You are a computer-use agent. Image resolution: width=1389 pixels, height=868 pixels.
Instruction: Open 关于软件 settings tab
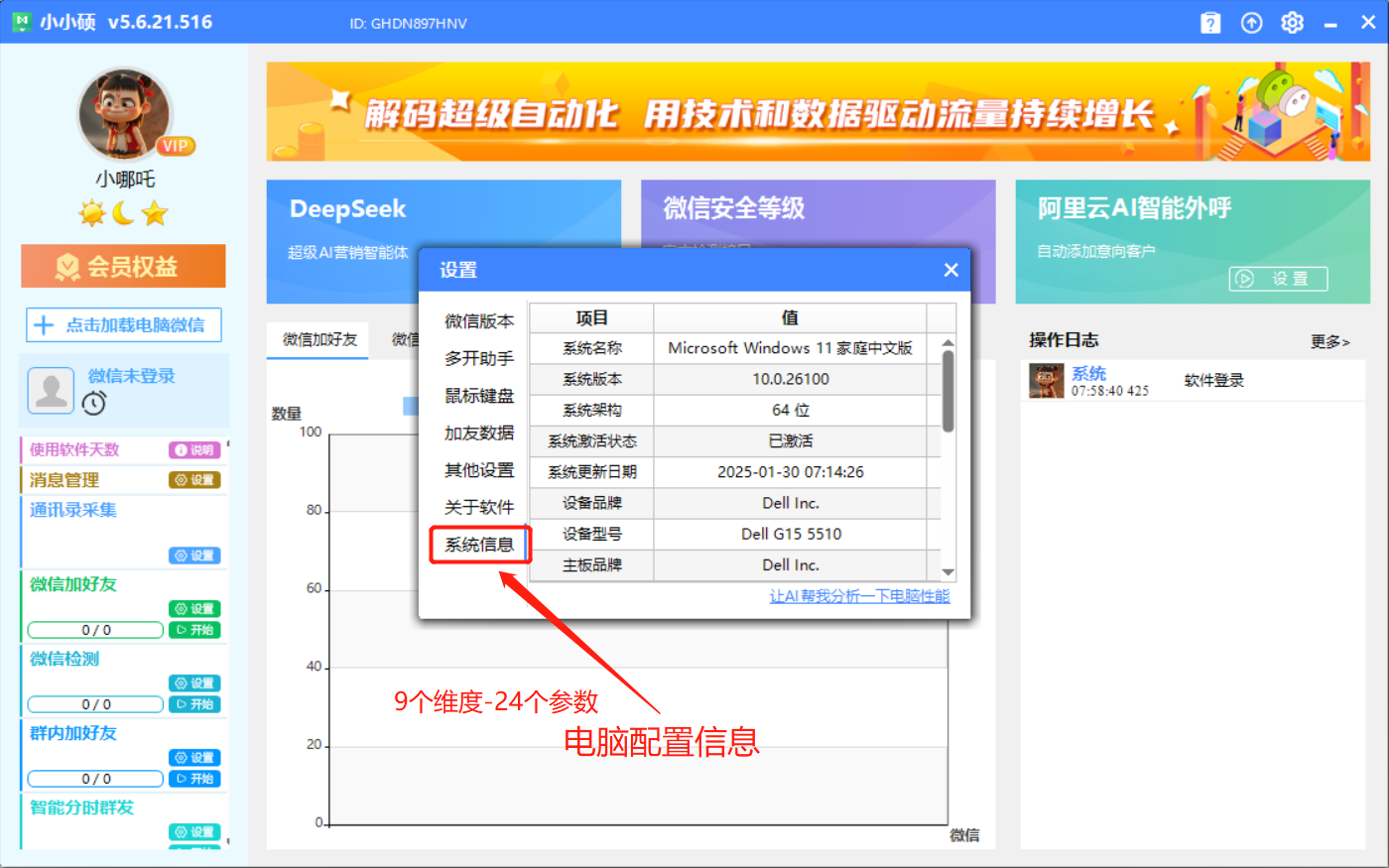coord(479,507)
